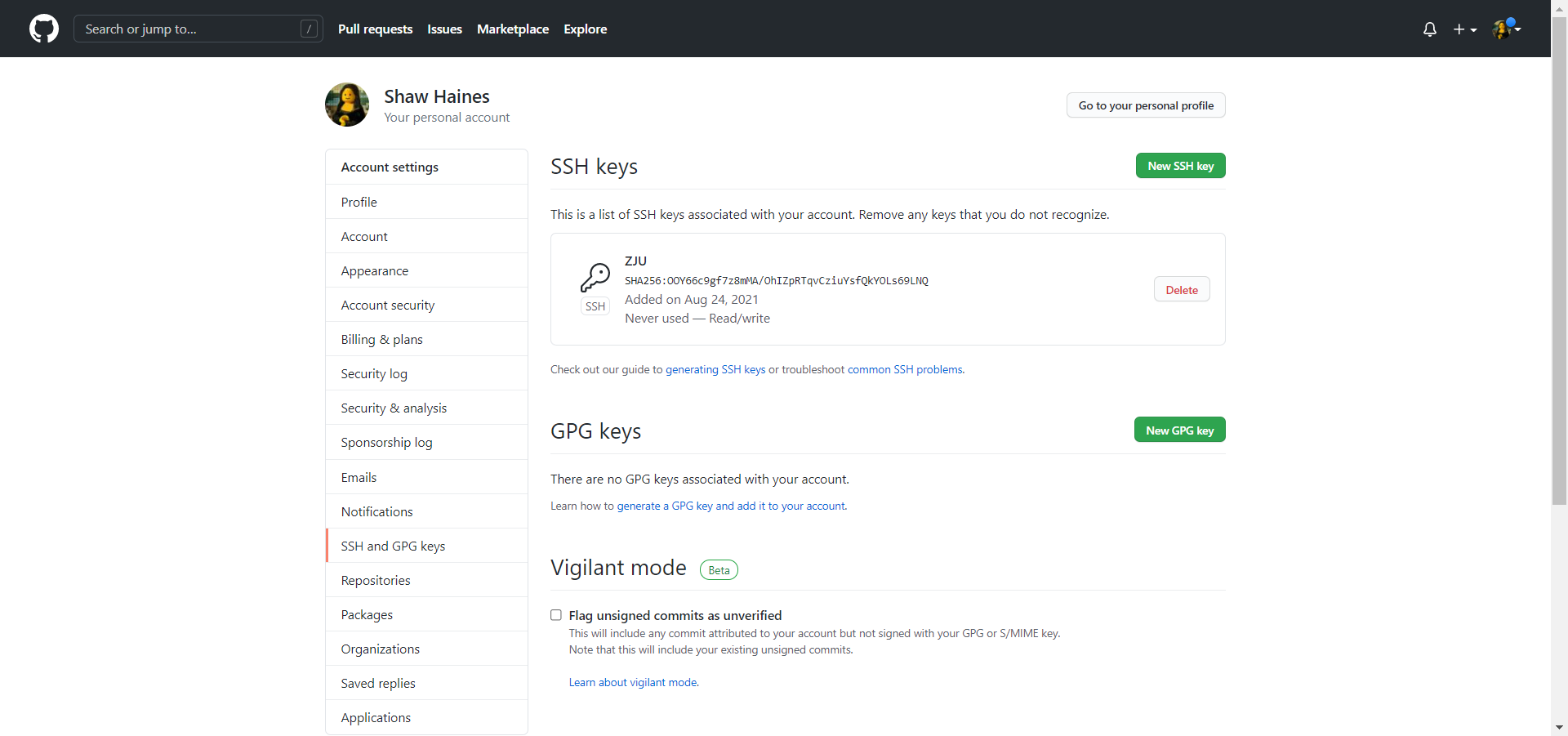Select SSH and GPG keys in sidebar

pos(427,546)
